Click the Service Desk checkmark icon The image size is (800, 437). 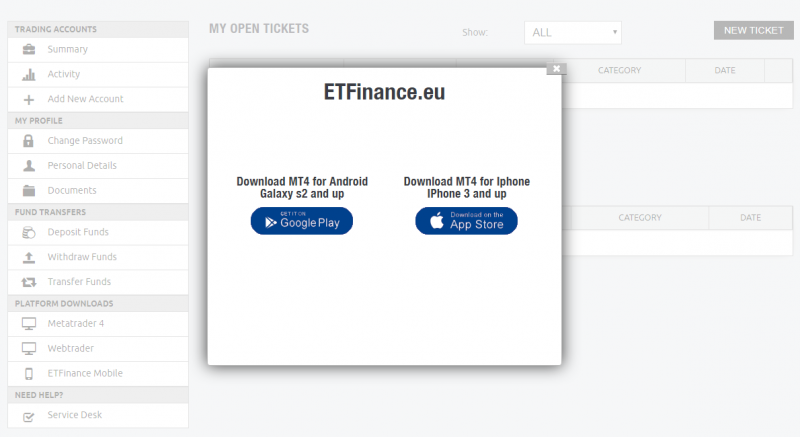(x=29, y=417)
